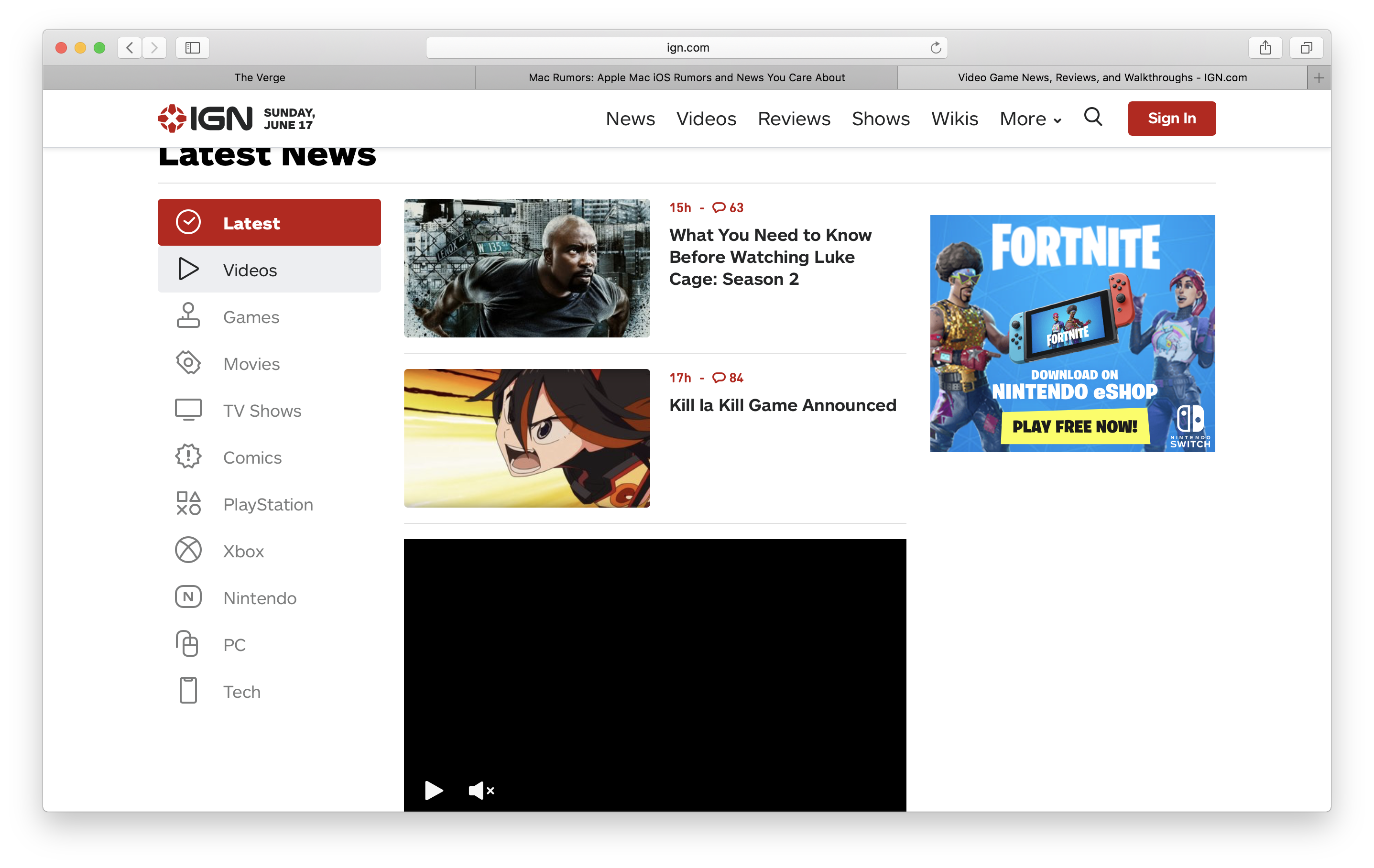Image resolution: width=1374 pixels, height=868 pixels.
Task: Open Luke Cage Season 2 article headline
Action: pyautogui.click(x=770, y=257)
